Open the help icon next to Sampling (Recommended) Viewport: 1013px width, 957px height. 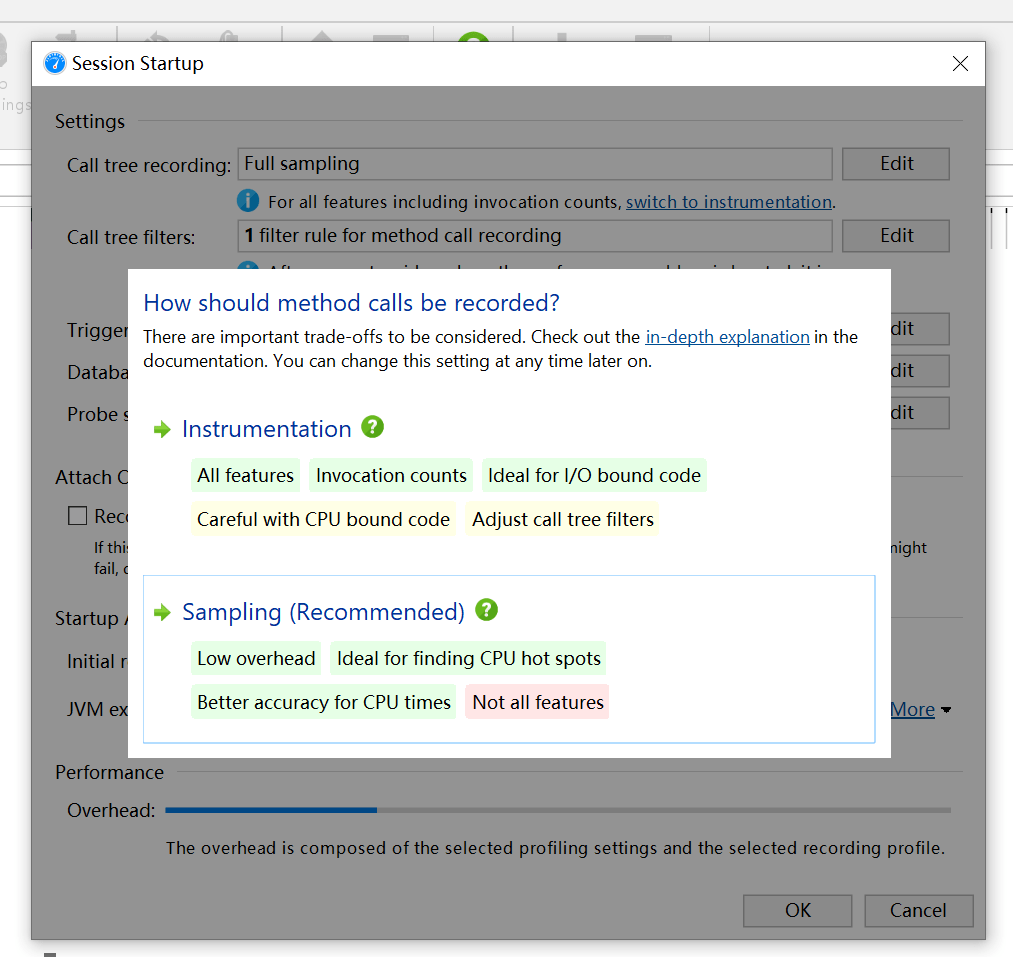486,610
